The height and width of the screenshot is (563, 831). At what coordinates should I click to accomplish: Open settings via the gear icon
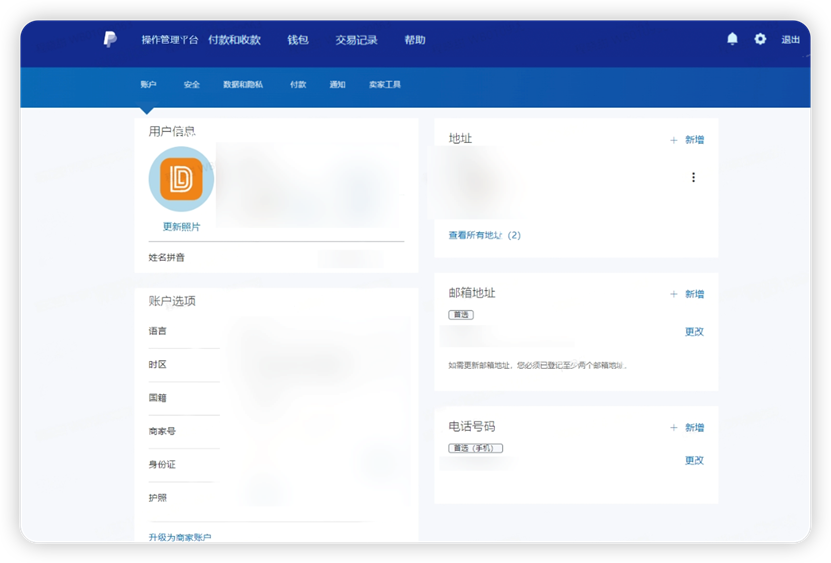click(x=760, y=39)
